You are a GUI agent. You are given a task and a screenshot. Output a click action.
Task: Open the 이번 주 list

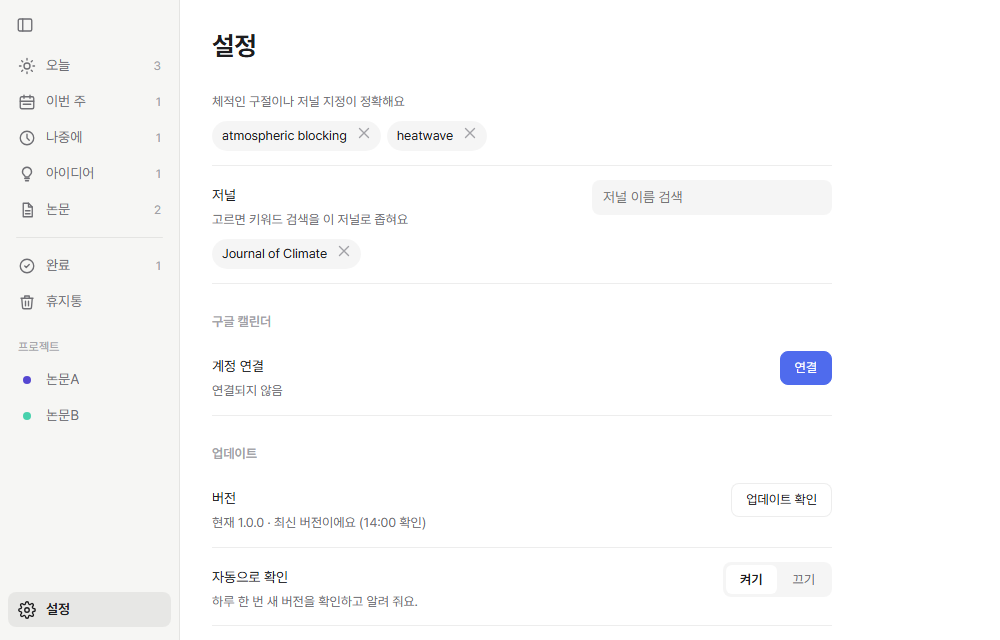89,102
